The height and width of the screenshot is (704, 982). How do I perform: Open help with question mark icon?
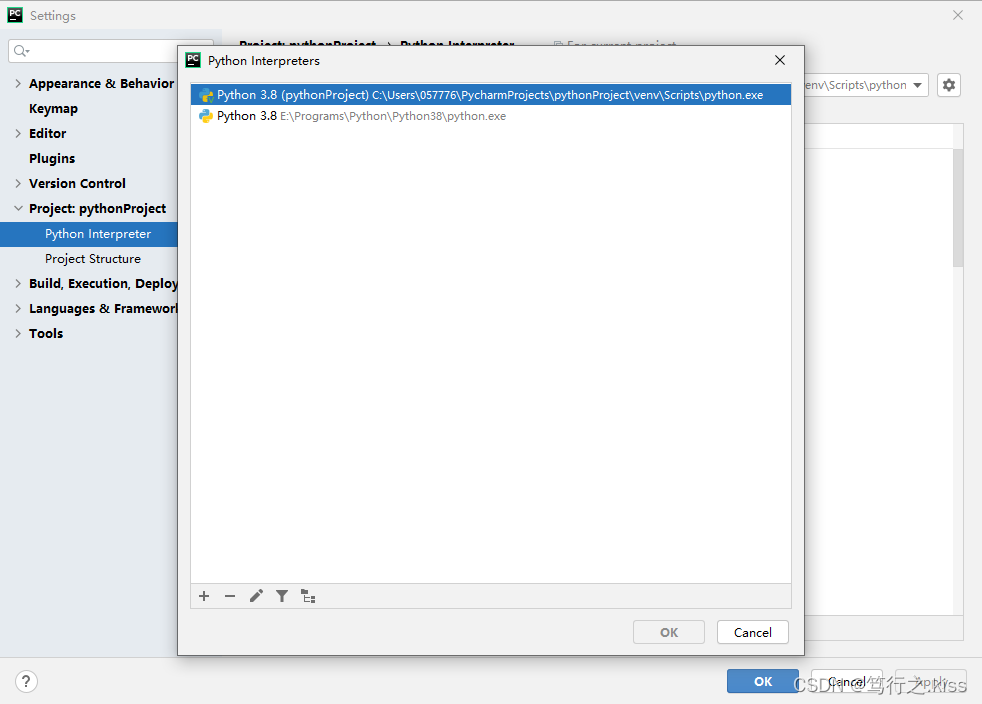point(26,681)
